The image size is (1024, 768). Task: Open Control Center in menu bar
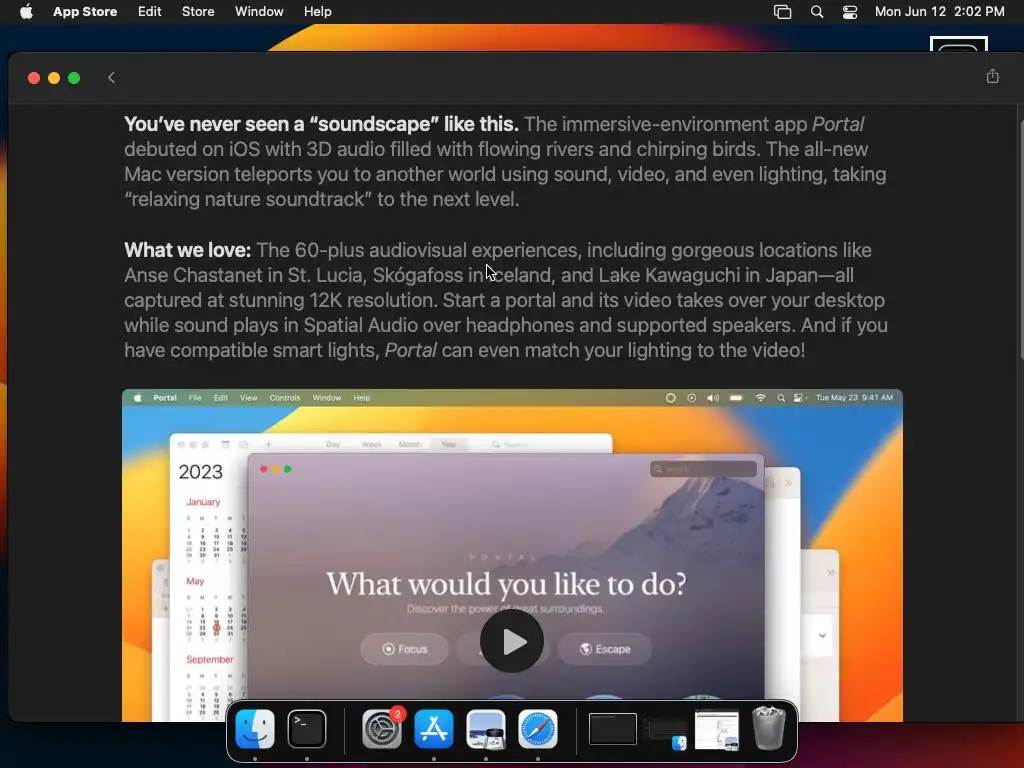click(850, 12)
